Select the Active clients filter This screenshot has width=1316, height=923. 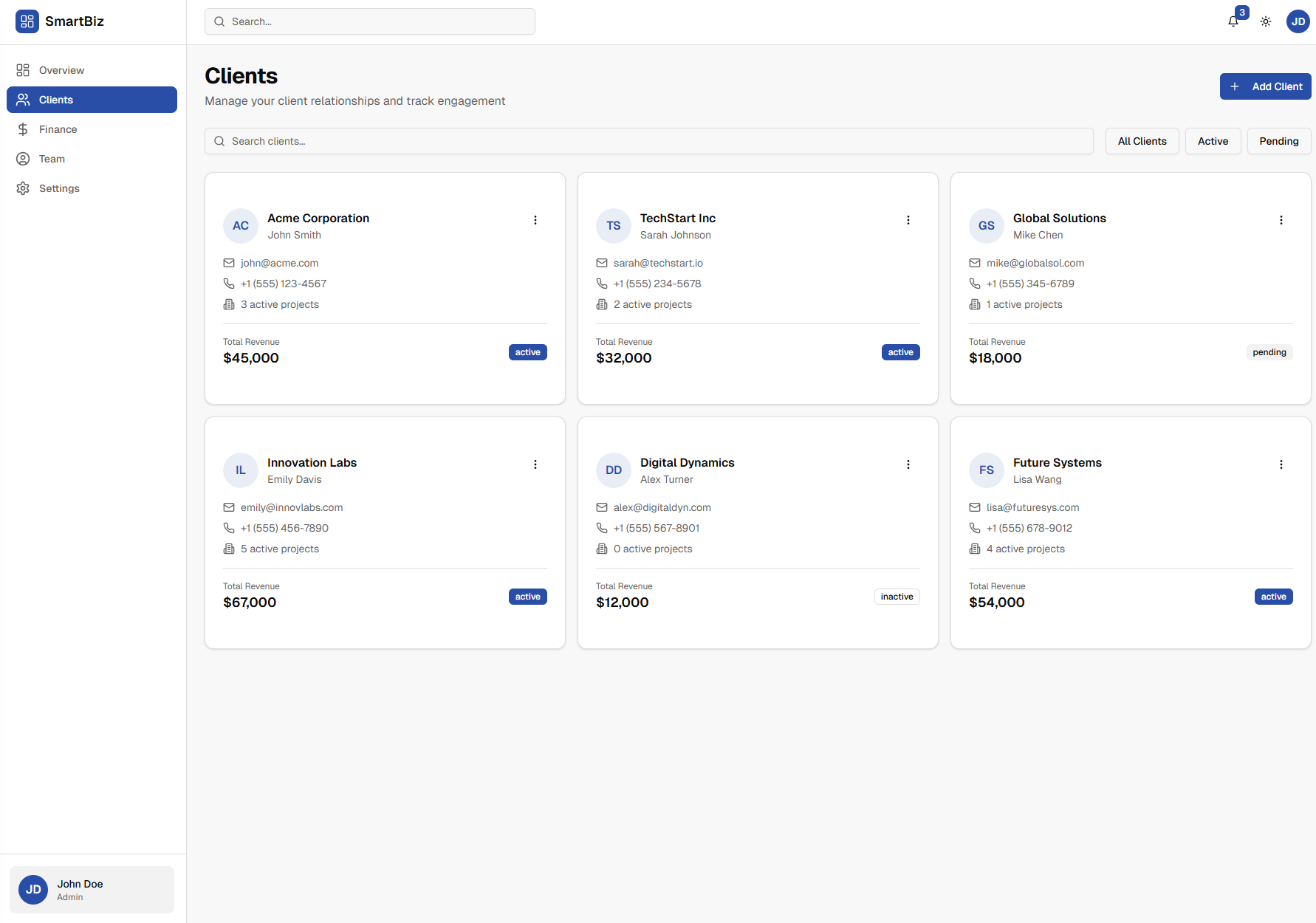pos(1213,140)
